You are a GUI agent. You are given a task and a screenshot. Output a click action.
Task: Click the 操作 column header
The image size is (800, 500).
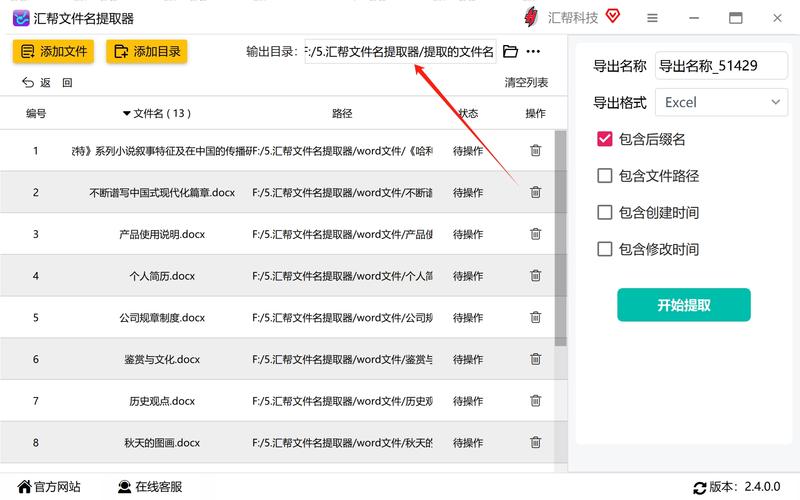535,113
